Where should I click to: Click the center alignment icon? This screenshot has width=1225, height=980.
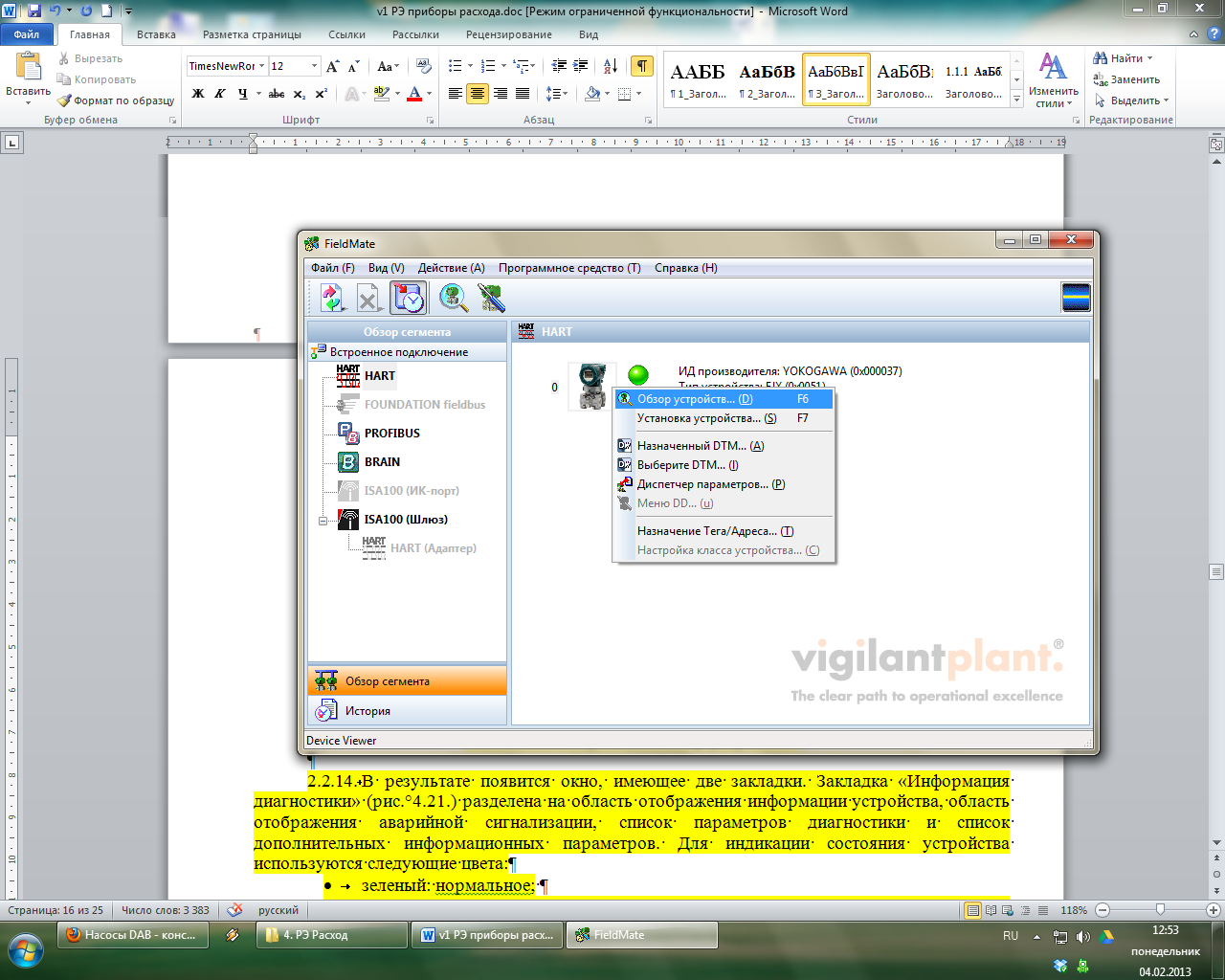tap(477, 94)
